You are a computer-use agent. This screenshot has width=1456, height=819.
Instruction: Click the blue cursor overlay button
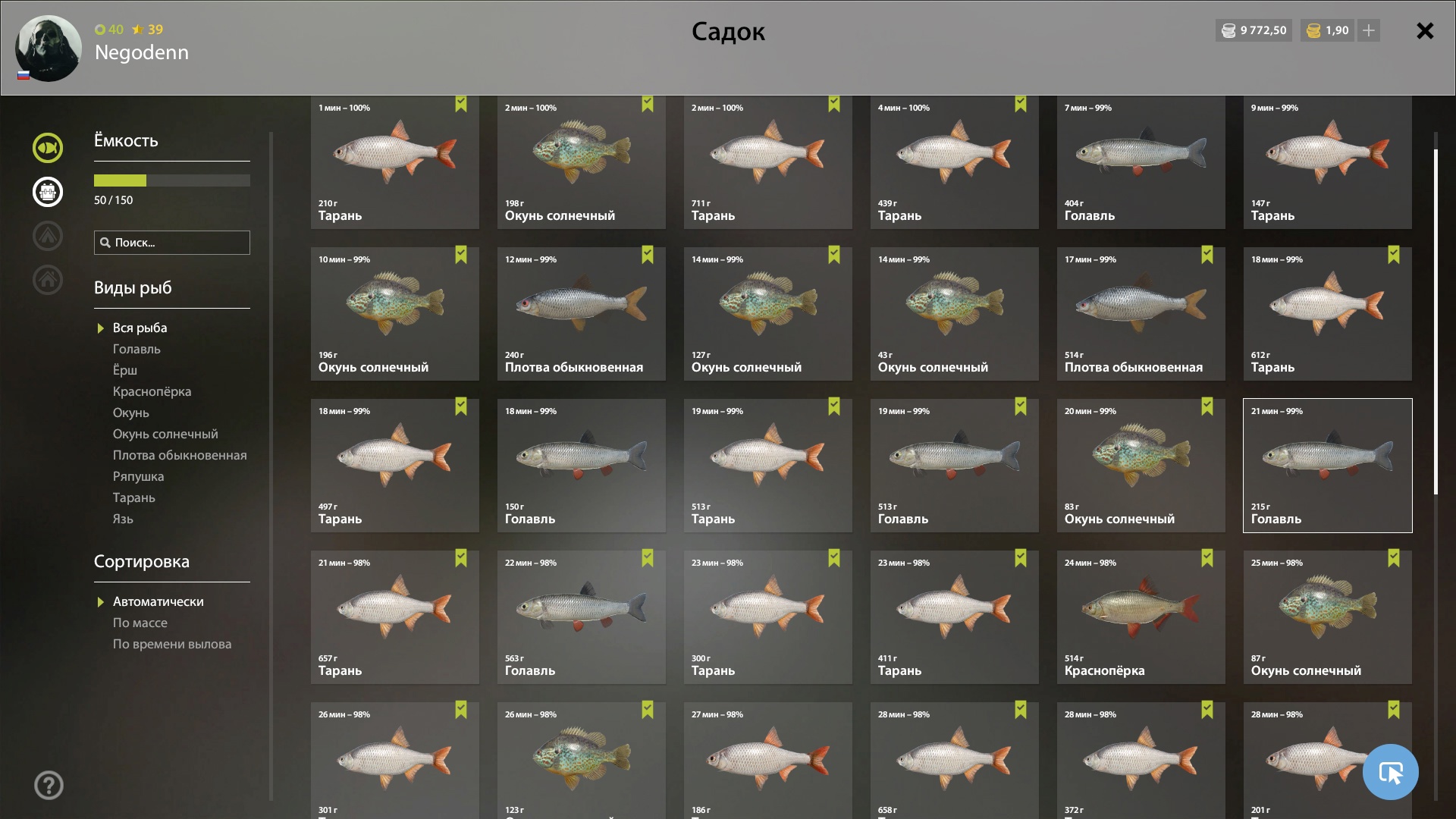tap(1390, 772)
